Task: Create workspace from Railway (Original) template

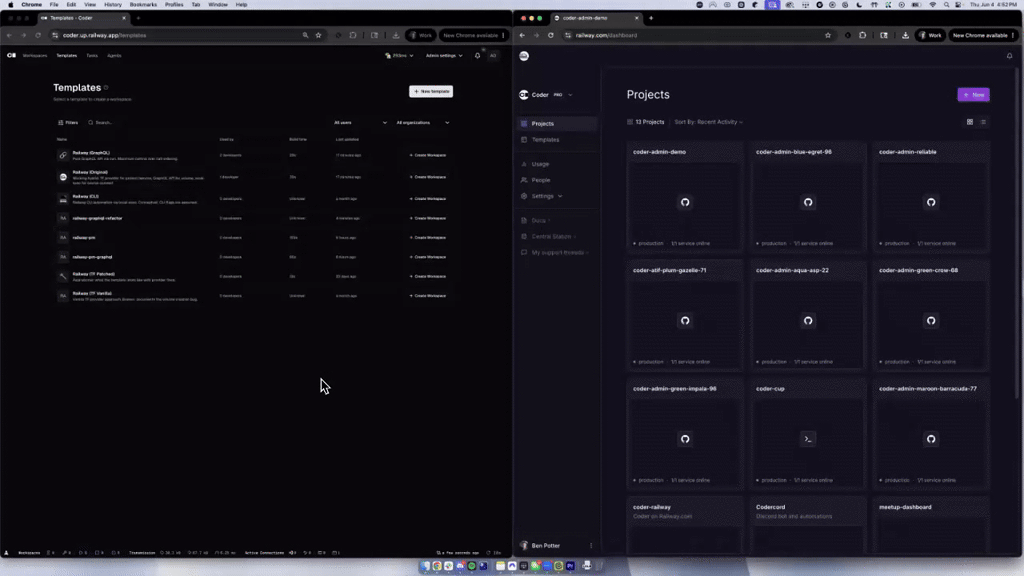Action: (428, 177)
